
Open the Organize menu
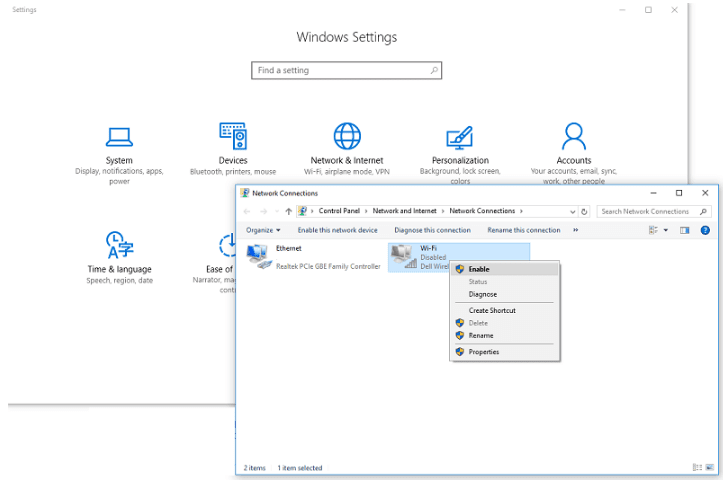pyautogui.click(x=263, y=230)
